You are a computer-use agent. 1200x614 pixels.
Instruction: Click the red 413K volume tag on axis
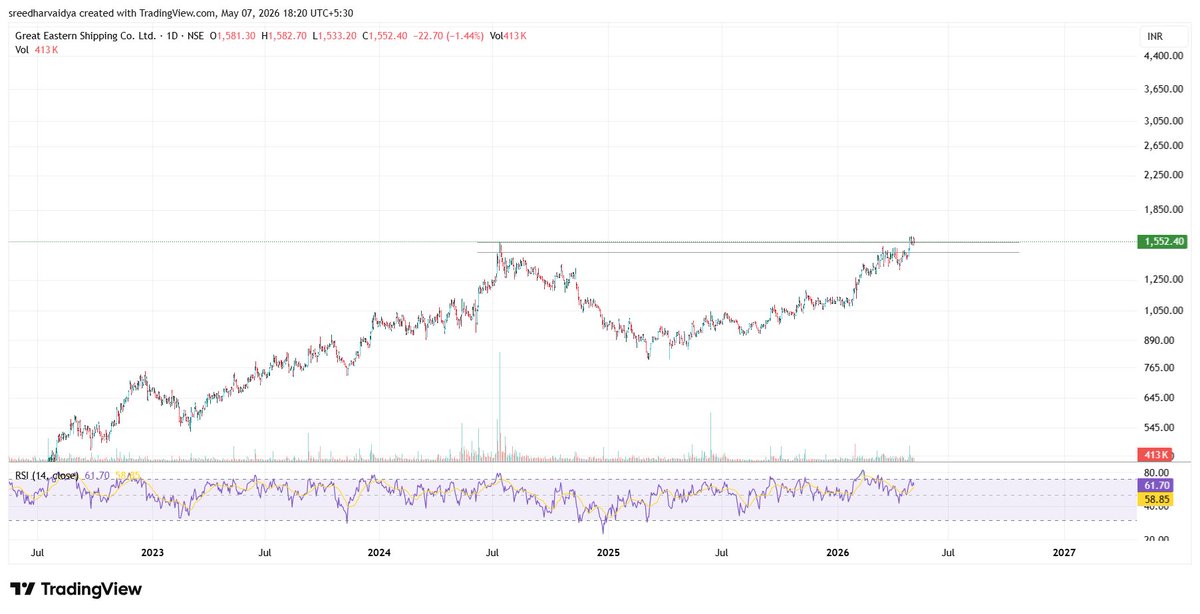tap(1154, 455)
